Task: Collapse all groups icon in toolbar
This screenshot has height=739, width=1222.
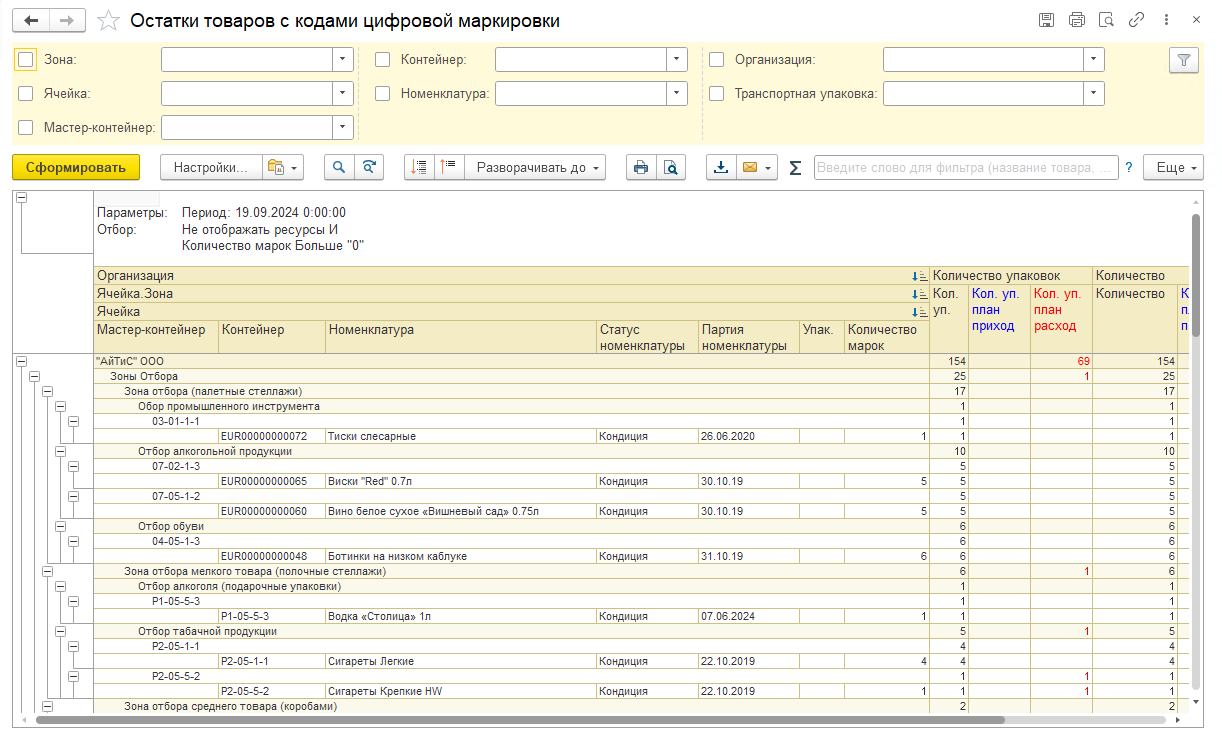Action: point(419,168)
